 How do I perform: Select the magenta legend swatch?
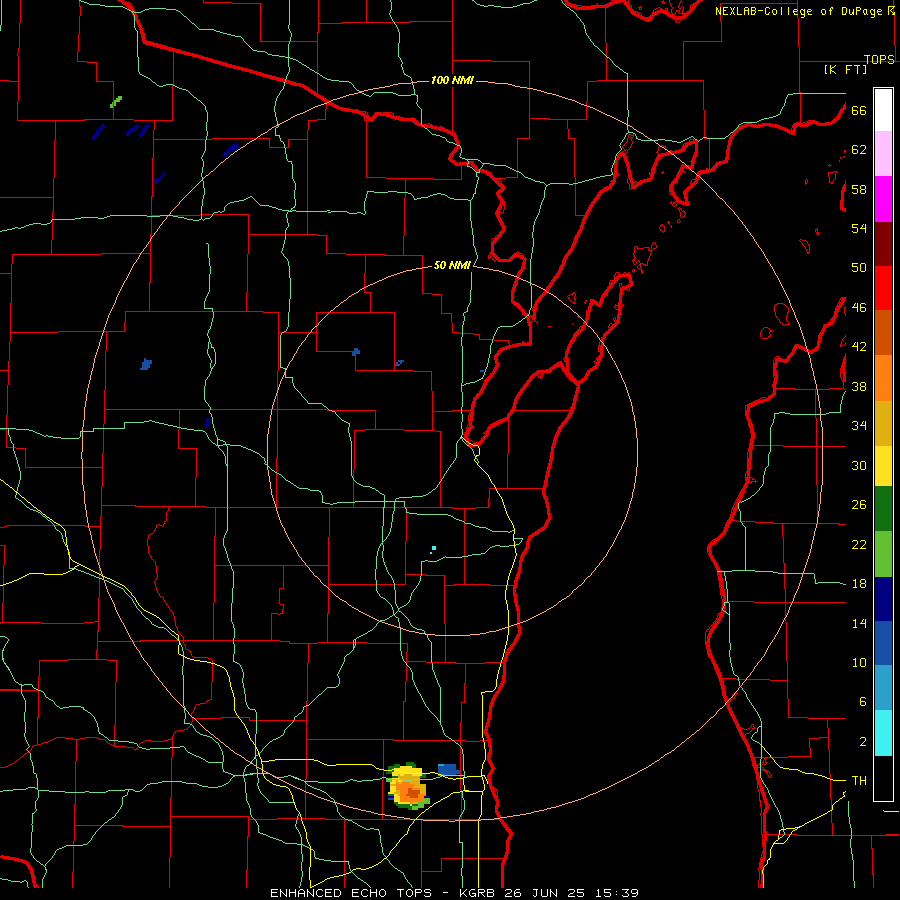[x=883, y=199]
